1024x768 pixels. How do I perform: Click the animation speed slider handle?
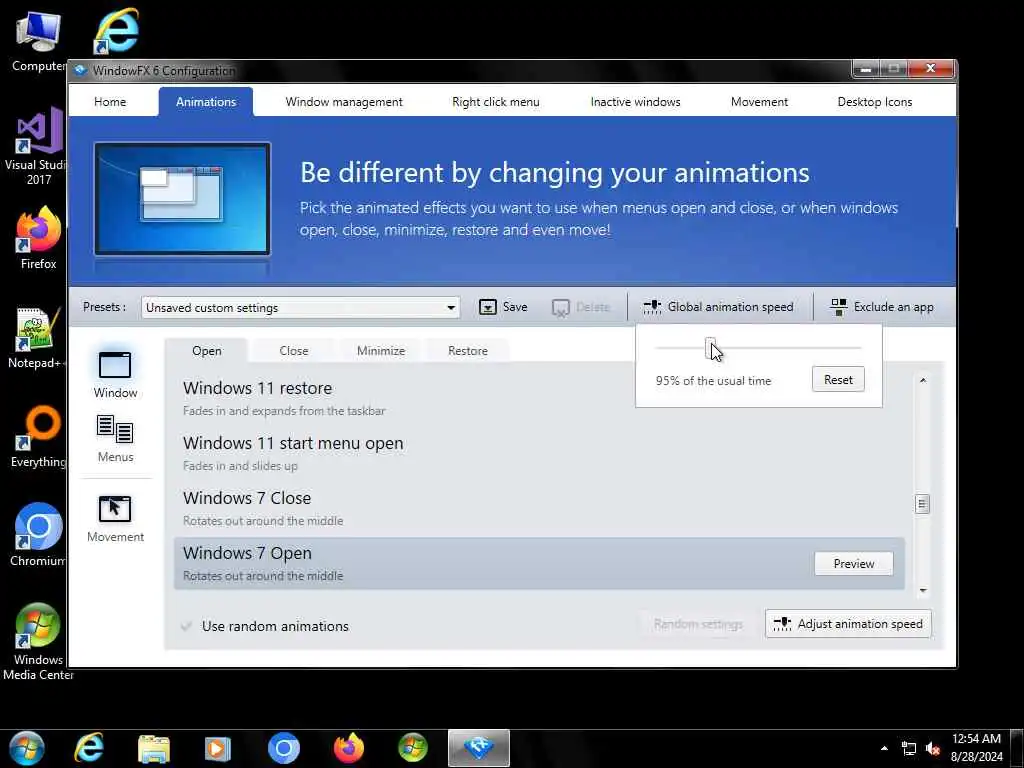[710, 348]
